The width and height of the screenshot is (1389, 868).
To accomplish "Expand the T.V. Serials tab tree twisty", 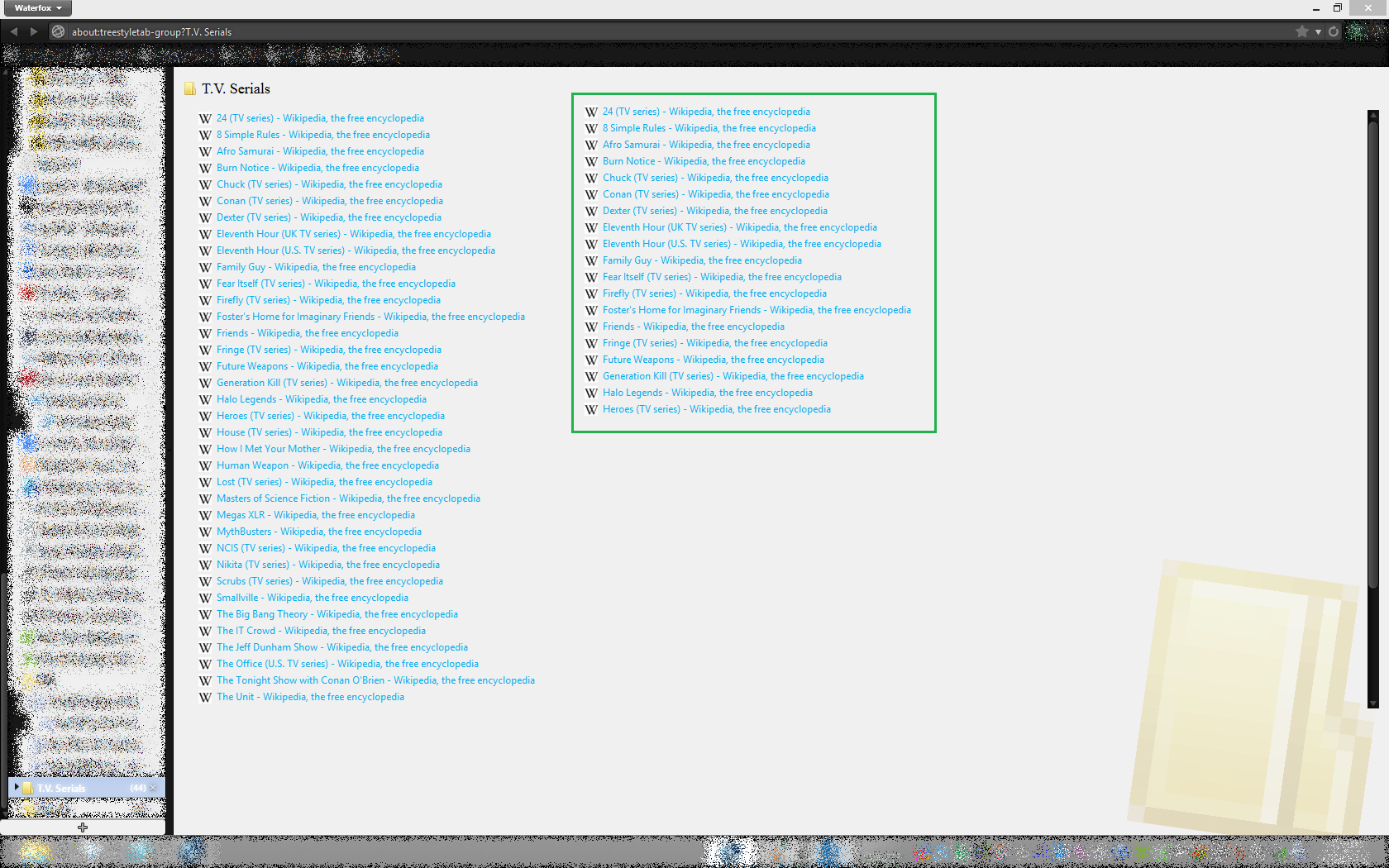I will point(17,787).
